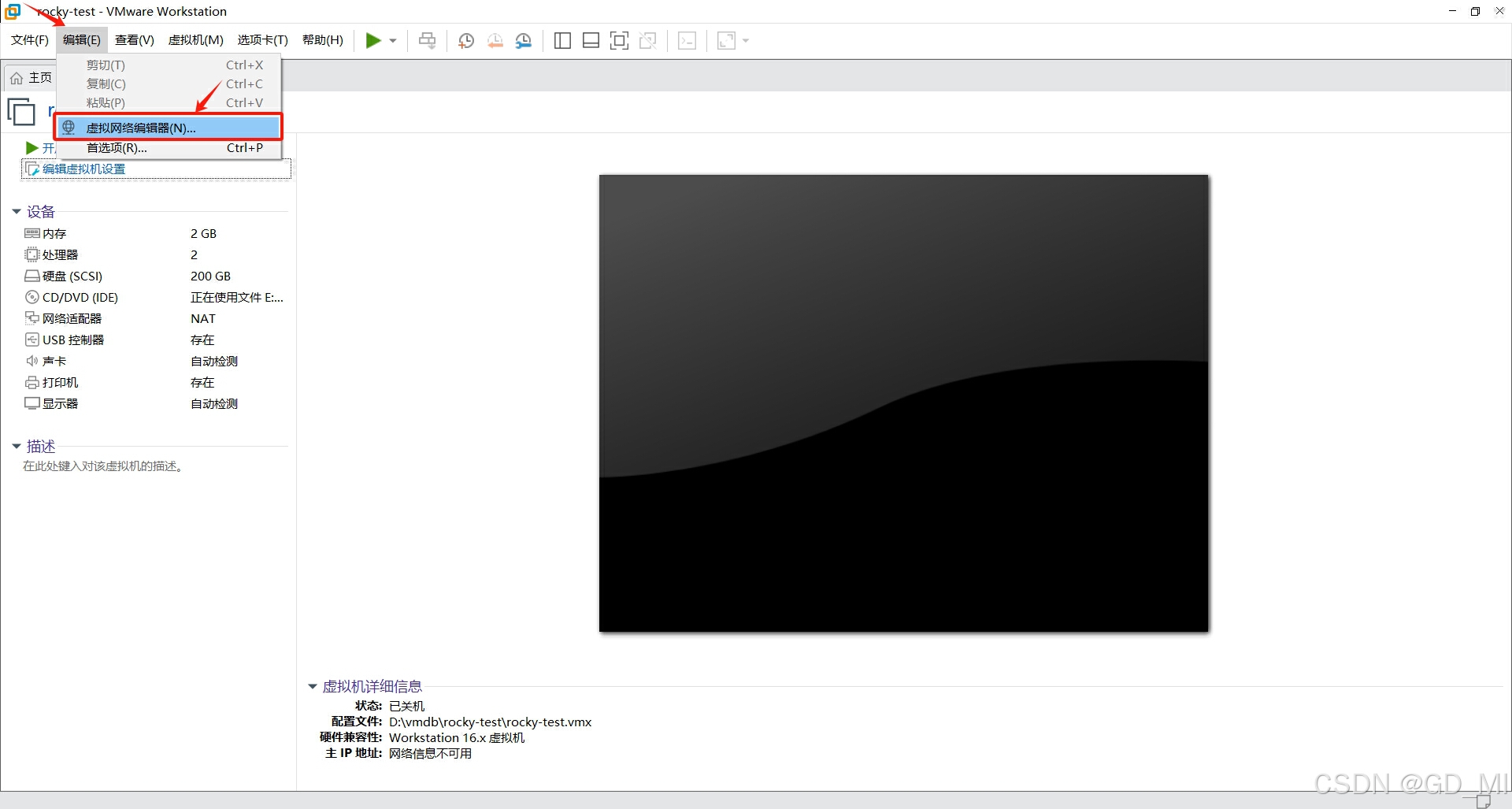The width and height of the screenshot is (1512, 809).
Task: Open the 选项卡(T) menu
Action: coord(263,40)
